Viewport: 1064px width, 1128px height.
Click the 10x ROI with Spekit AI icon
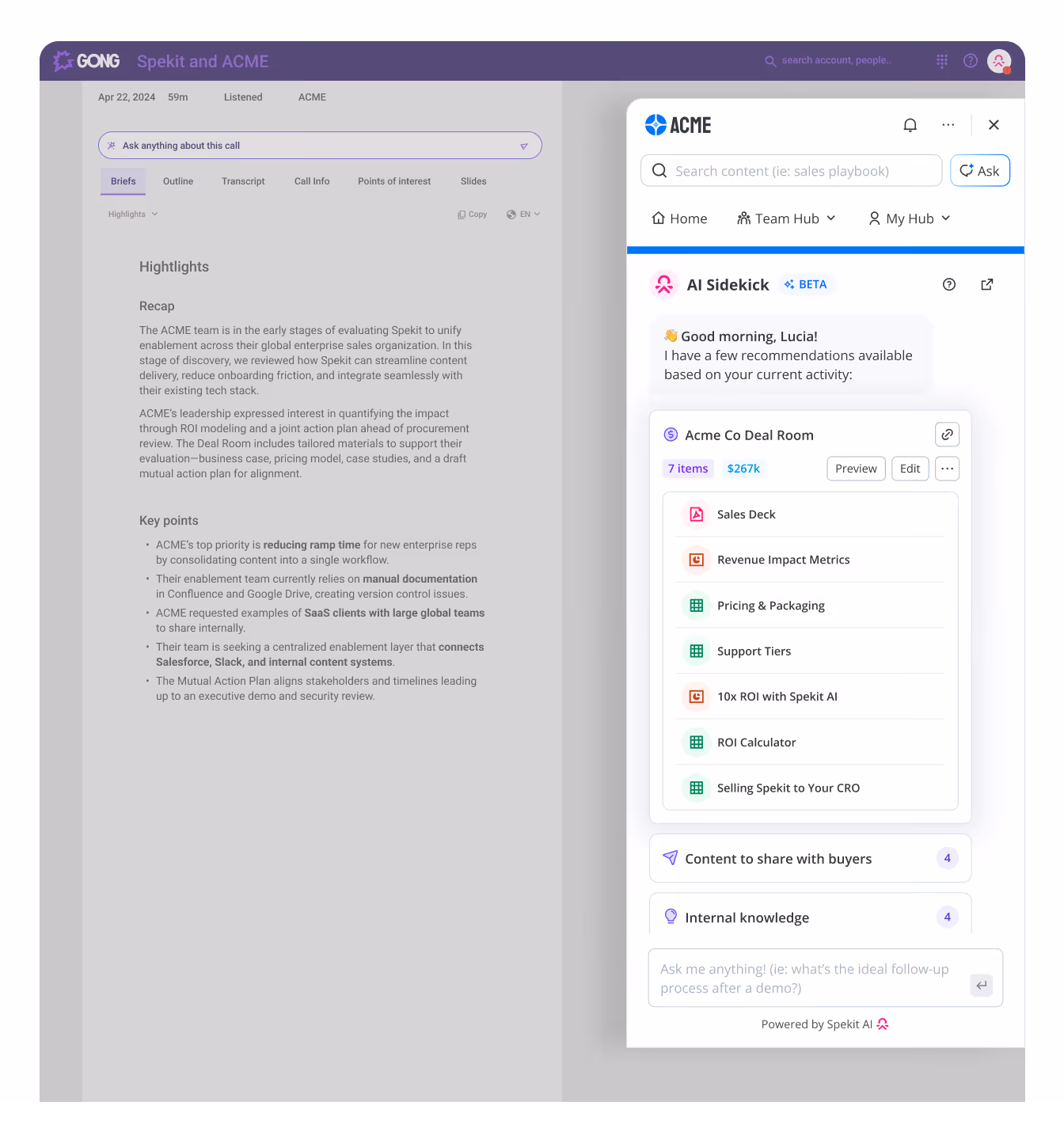pyautogui.click(x=697, y=697)
